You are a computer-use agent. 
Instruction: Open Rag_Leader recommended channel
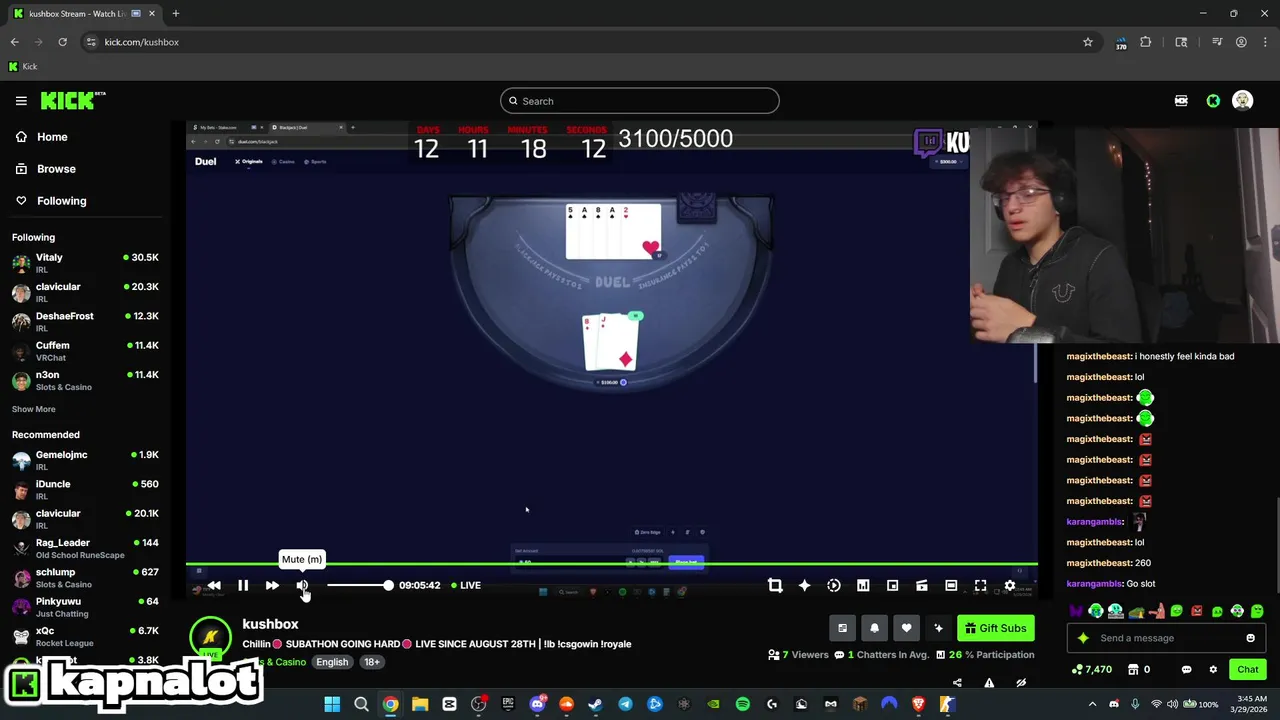[85, 548]
